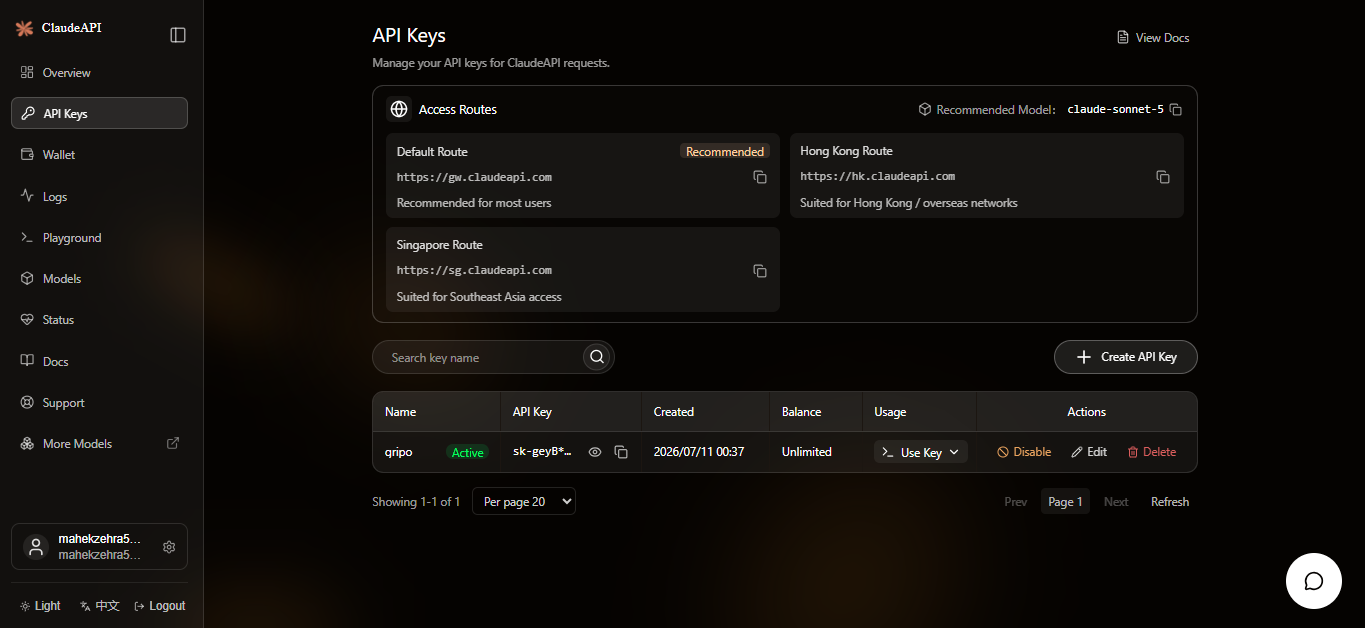The height and width of the screenshot is (628, 1365).
Task: Click the Hong Kong Route card
Action: click(987, 176)
